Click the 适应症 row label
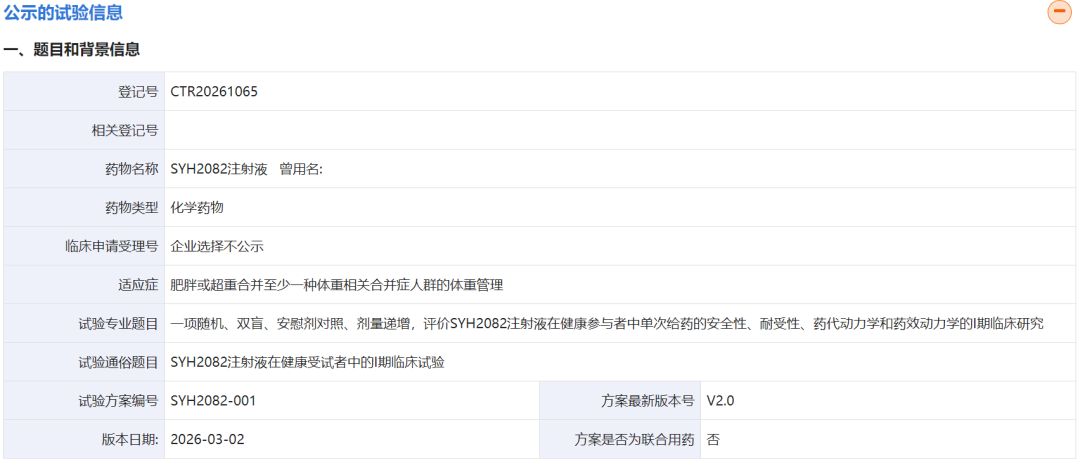1080x465 pixels. 138,285
